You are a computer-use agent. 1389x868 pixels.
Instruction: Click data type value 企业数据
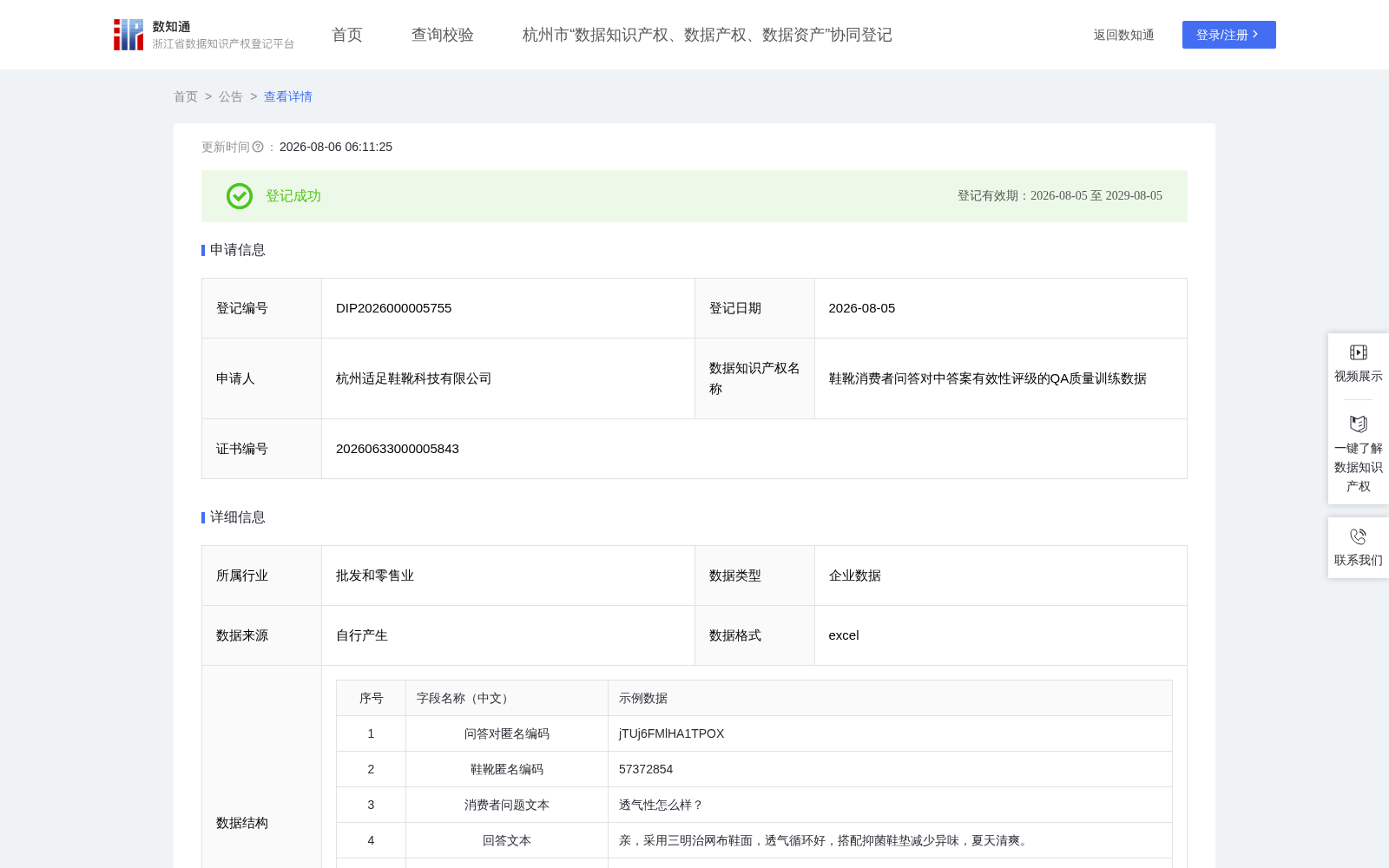click(855, 575)
